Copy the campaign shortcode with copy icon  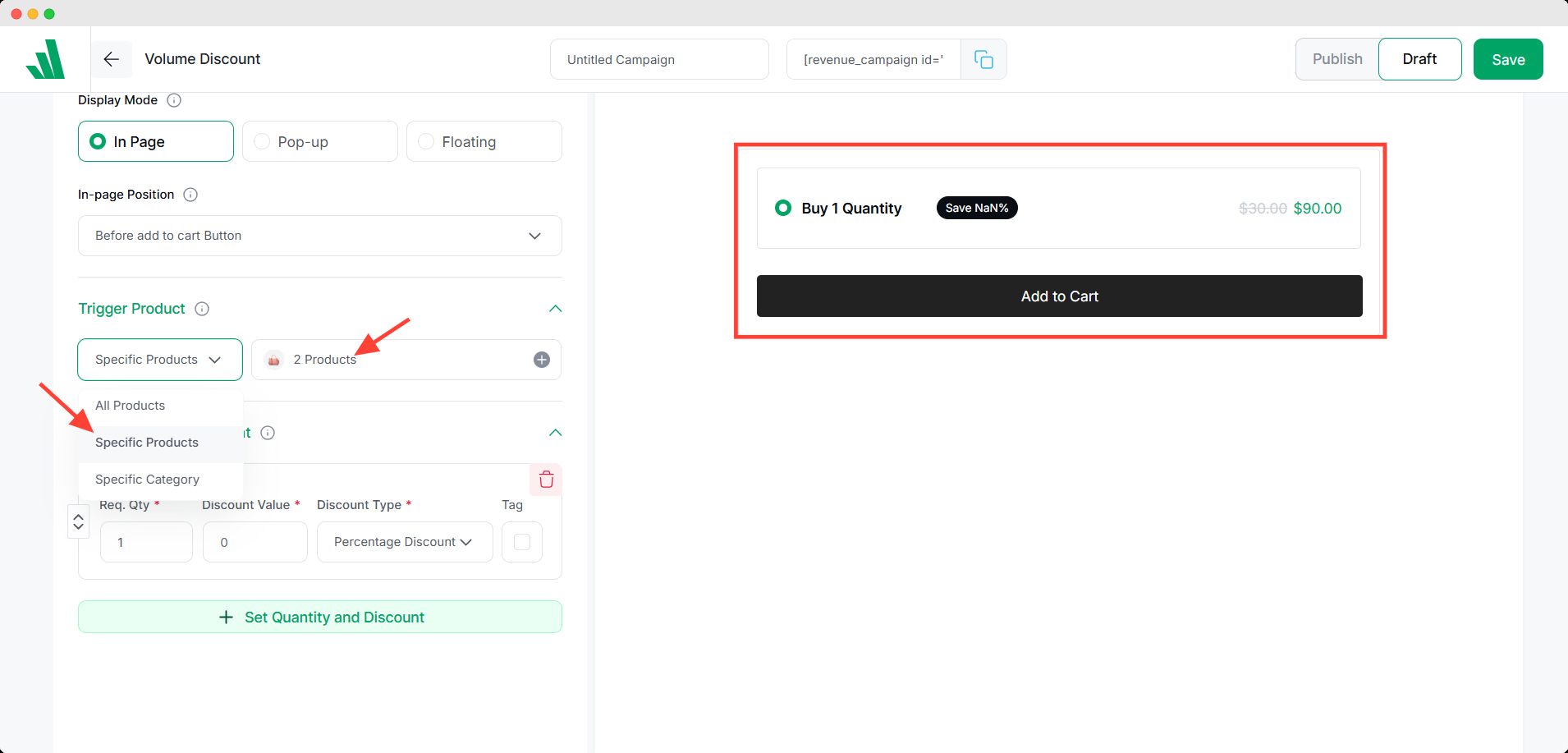pyautogui.click(x=983, y=59)
